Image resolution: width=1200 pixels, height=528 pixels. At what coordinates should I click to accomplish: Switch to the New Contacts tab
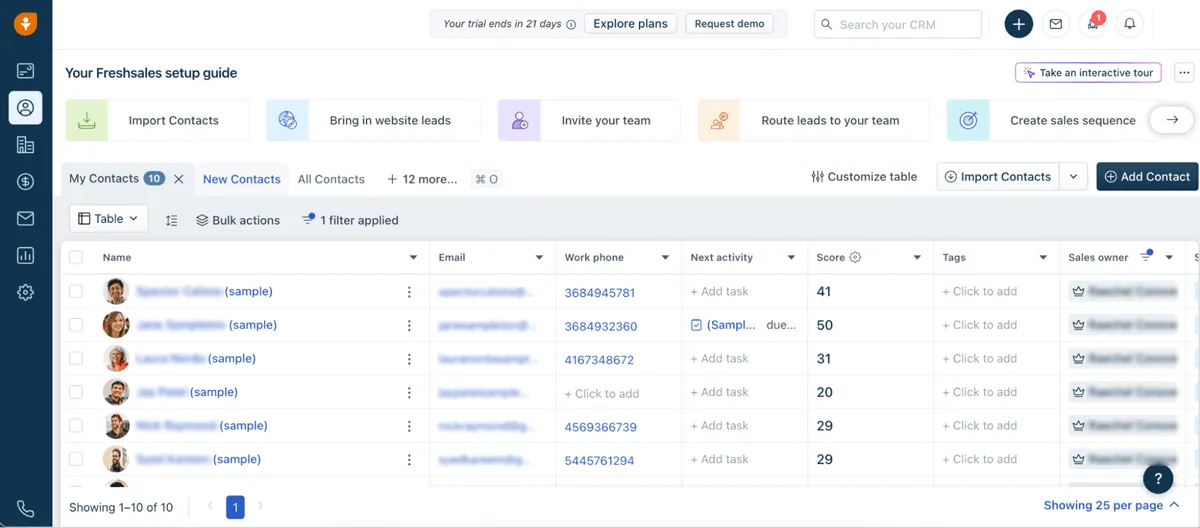coord(242,179)
